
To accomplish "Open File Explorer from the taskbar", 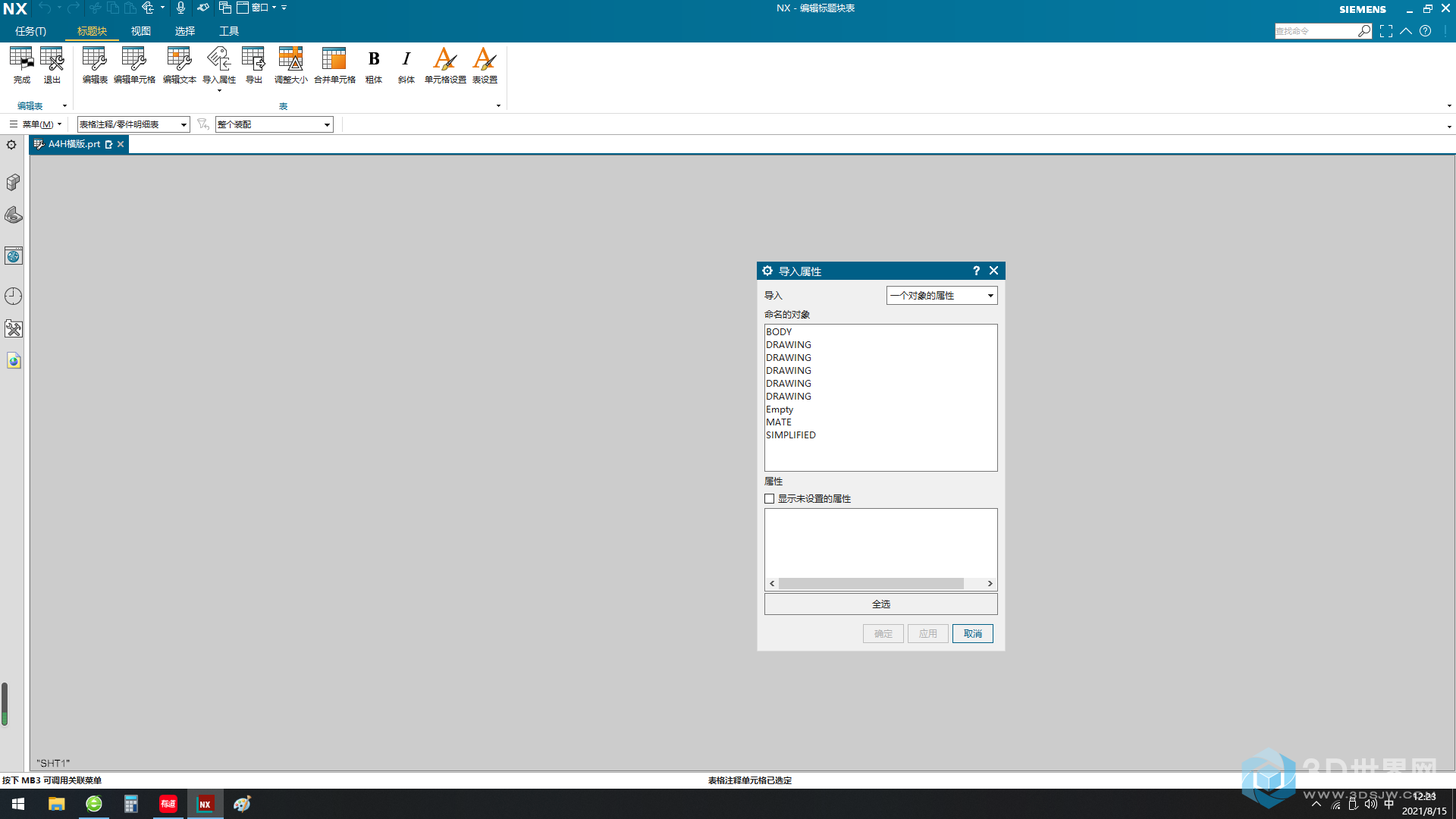I will click(56, 804).
